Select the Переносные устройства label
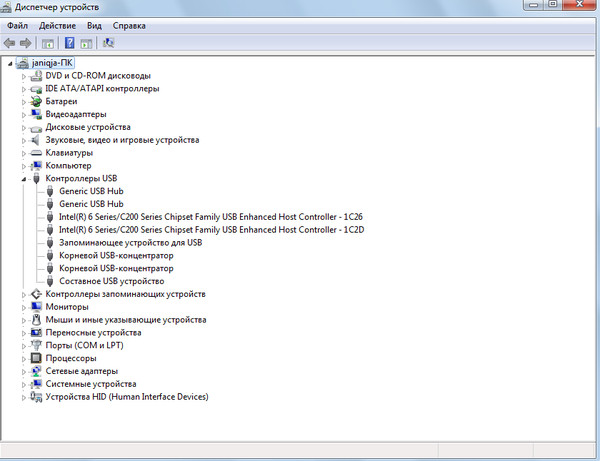The height and width of the screenshot is (461, 600). tap(93, 333)
